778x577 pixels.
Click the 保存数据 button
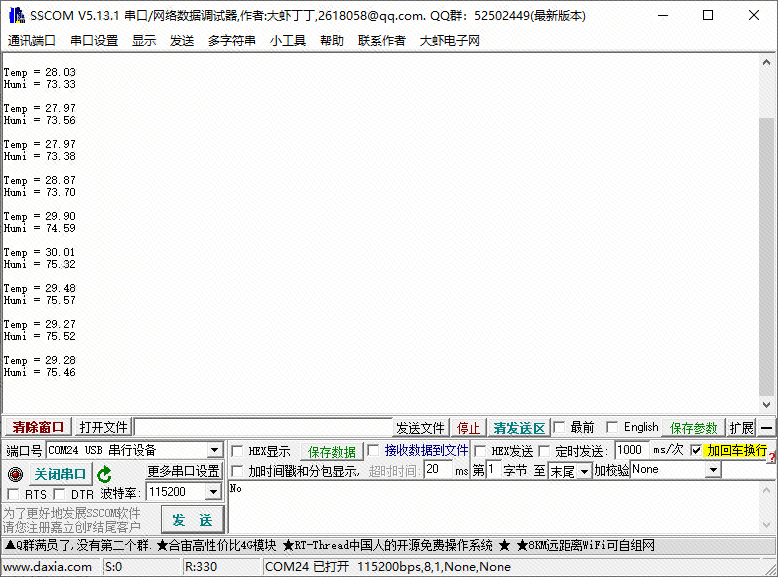pyautogui.click(x=331, y=452)
